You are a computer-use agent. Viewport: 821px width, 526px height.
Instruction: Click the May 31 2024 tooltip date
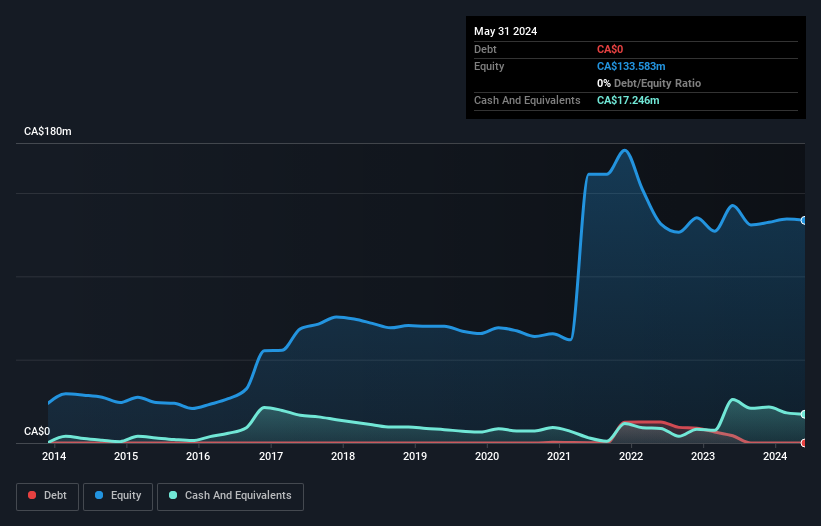click(505, 31)
